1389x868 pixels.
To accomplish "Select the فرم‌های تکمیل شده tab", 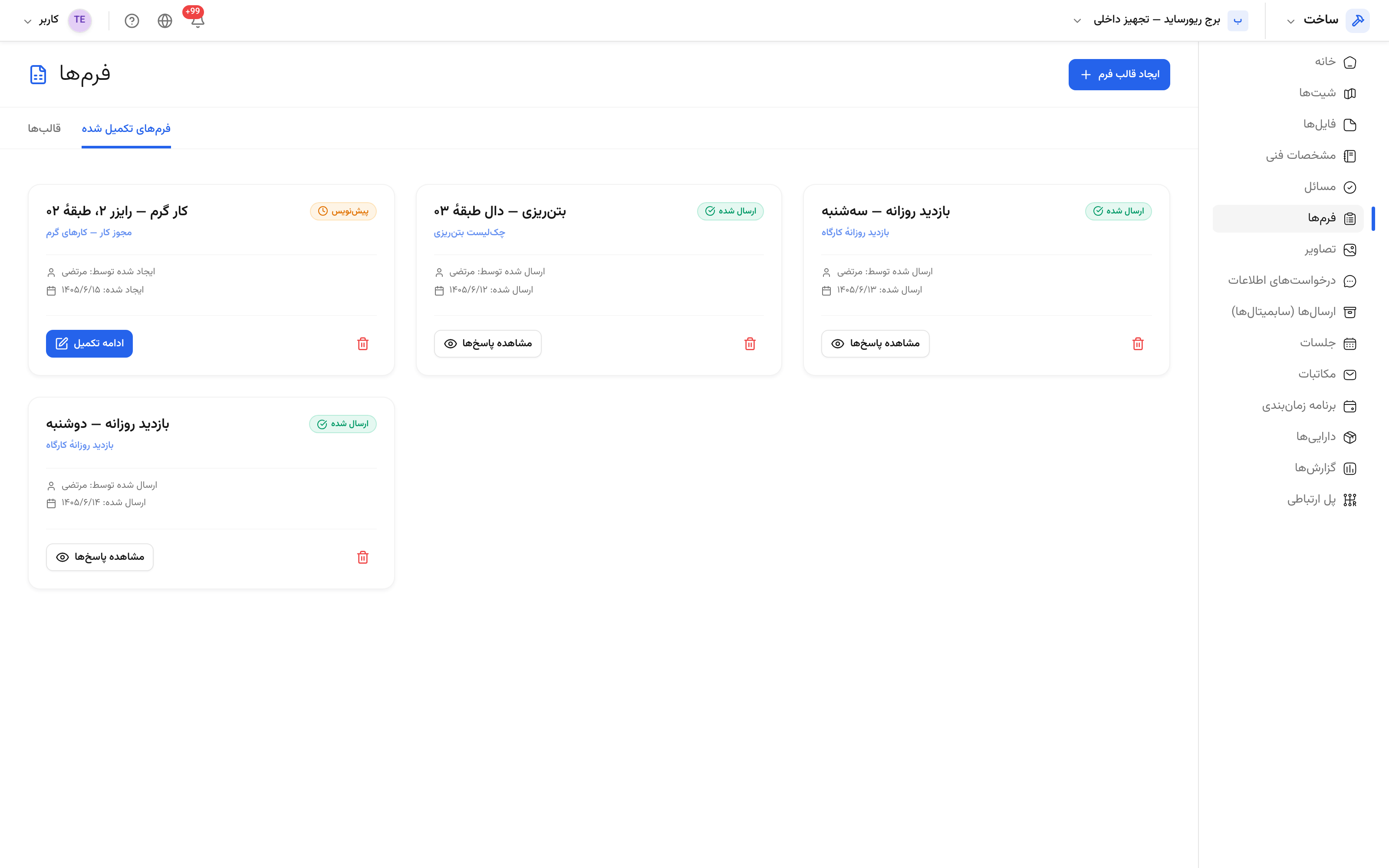I will [126, 128].
